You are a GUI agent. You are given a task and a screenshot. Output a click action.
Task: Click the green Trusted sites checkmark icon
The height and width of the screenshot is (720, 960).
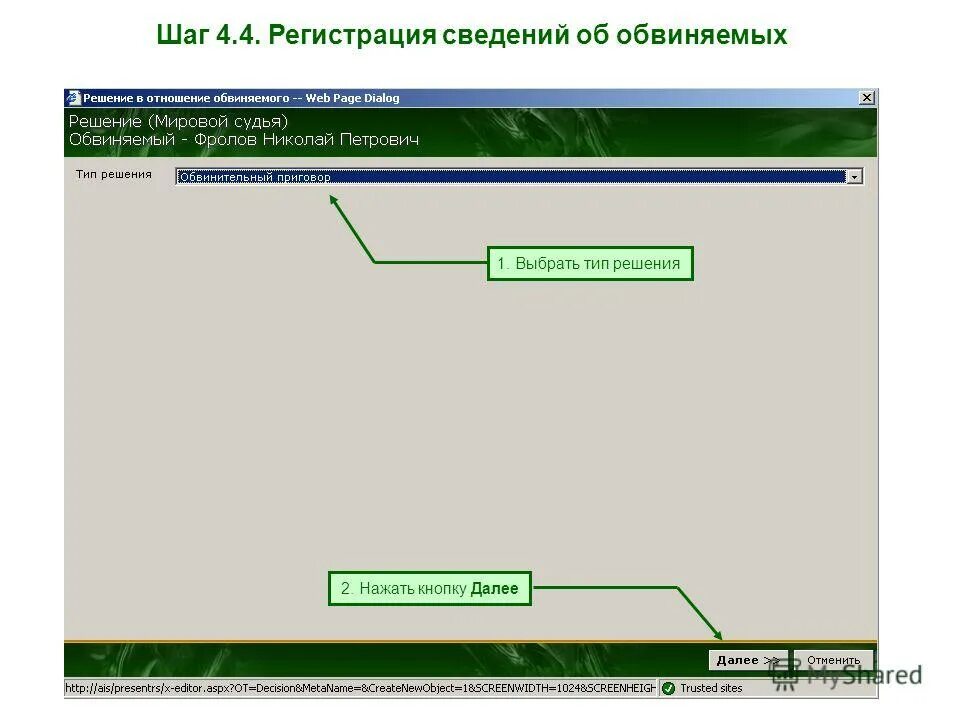click(670, 688)
